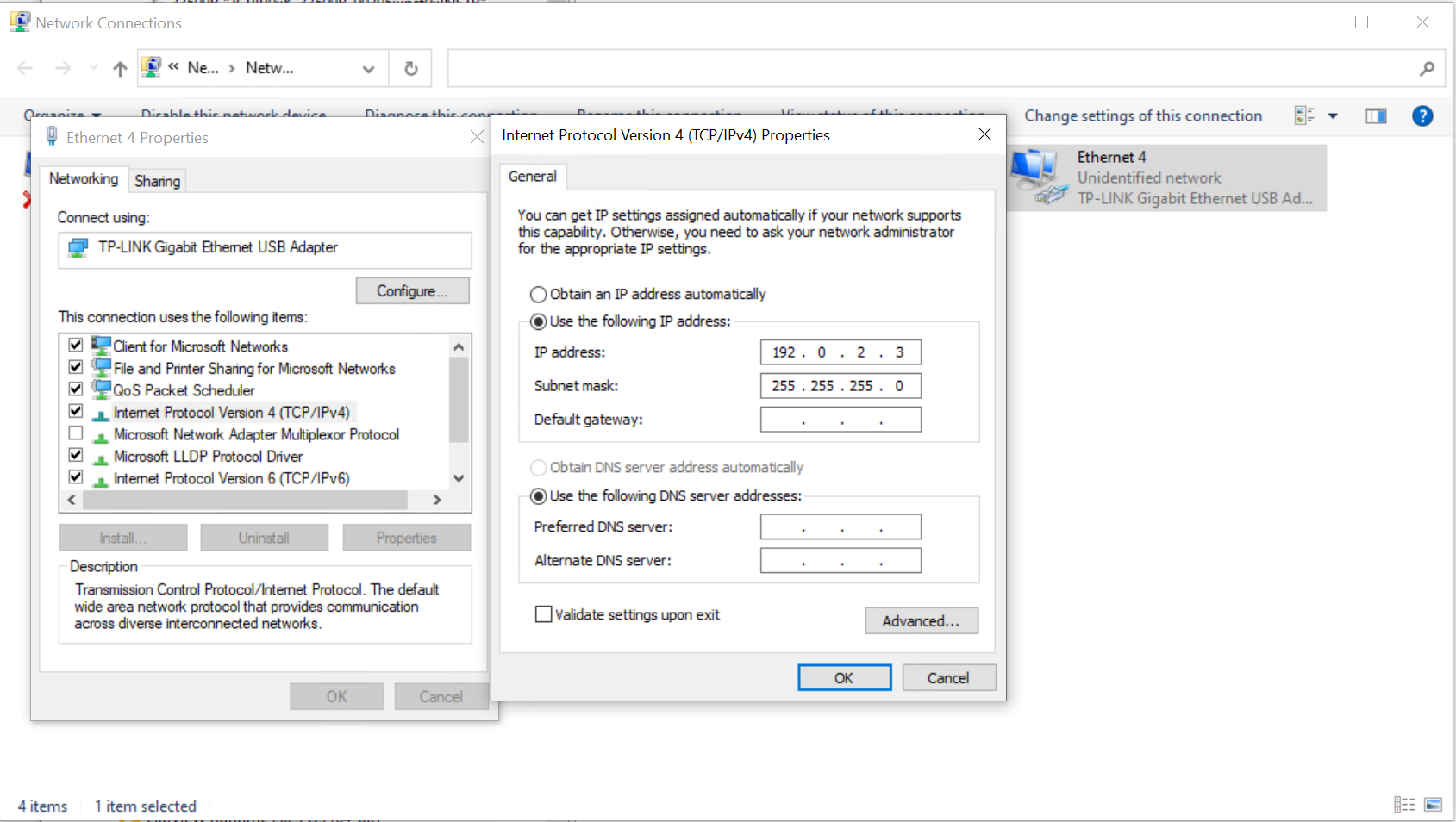Click Ethernet 4 Properties title icon
This screenshot has width=1456, height=822.
point(52,136)
